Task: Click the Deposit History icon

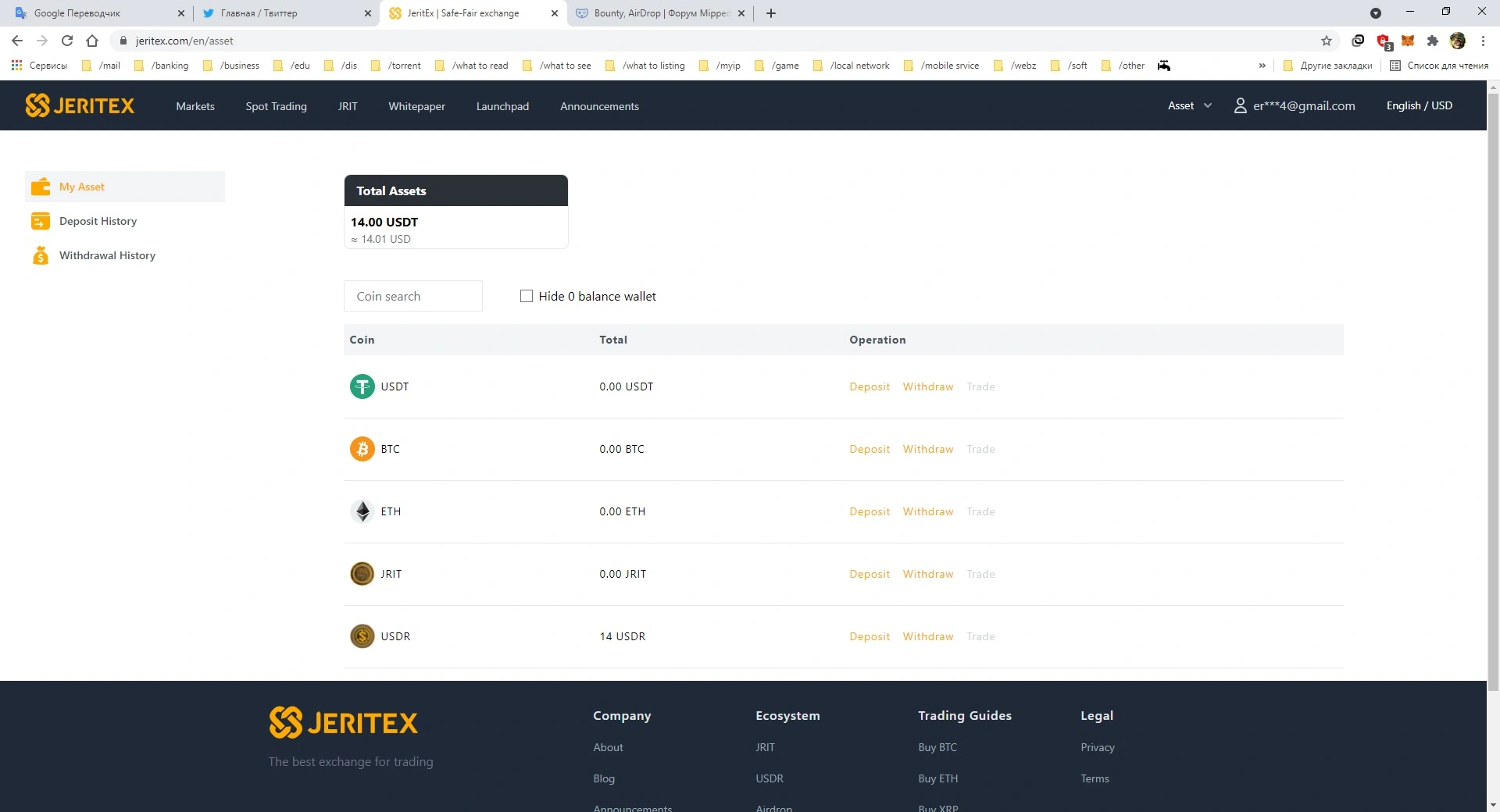Action: coord(41,221)
